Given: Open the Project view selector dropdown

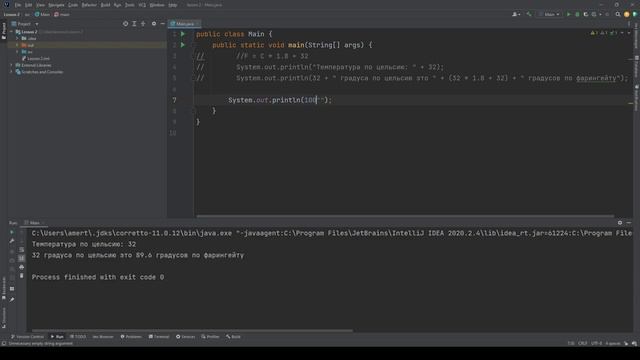Looking at the screenshot, I should (24, 24).
